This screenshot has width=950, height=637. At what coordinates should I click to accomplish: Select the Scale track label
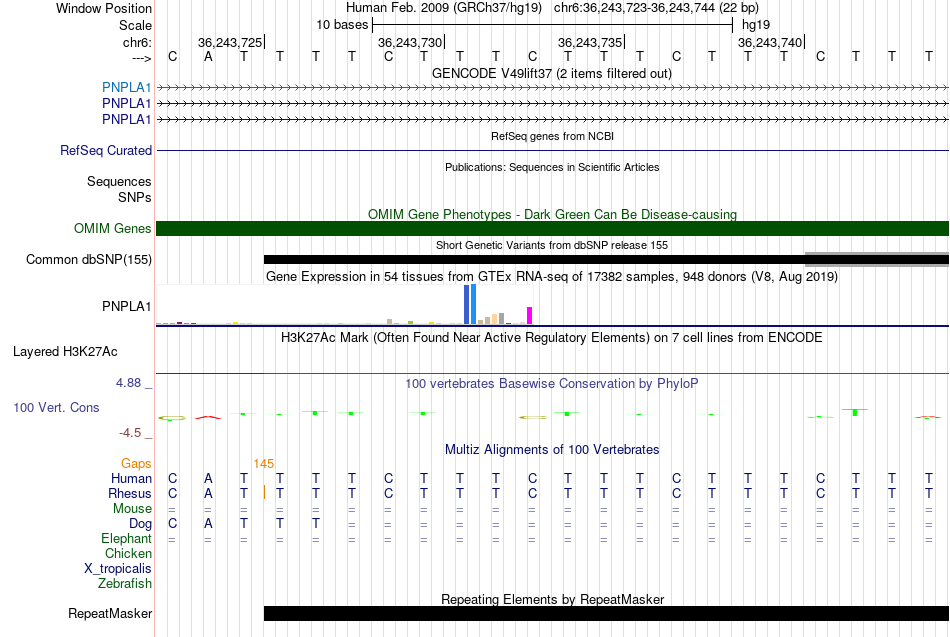coord(135,25)
